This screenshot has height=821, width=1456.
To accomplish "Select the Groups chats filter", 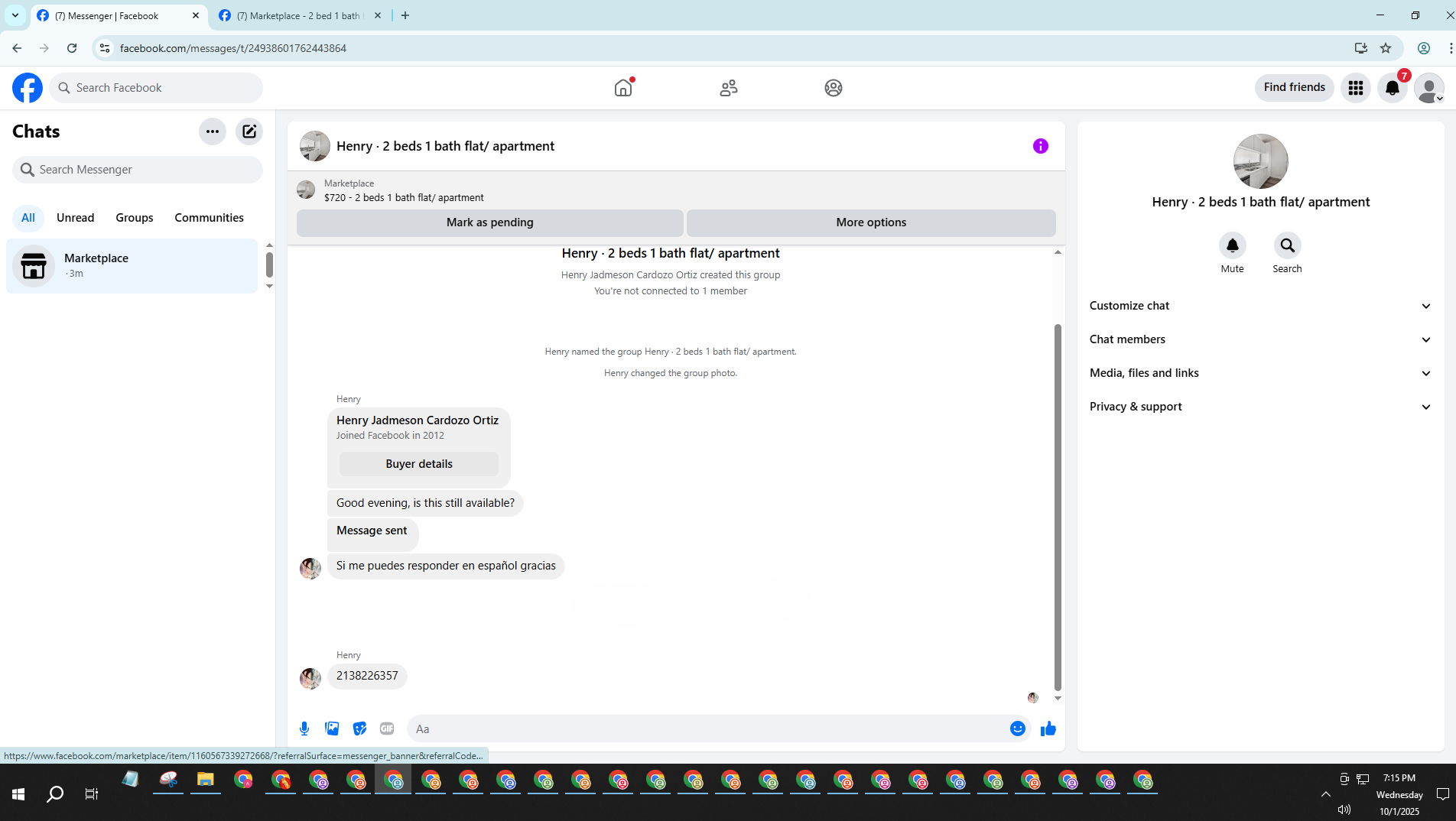I will click(x=135, y=218).
